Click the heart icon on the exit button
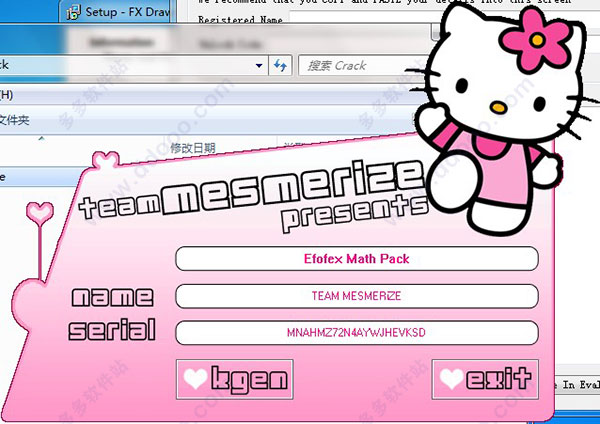This screenshot has height=424, width=600. [x=452, y=378]
